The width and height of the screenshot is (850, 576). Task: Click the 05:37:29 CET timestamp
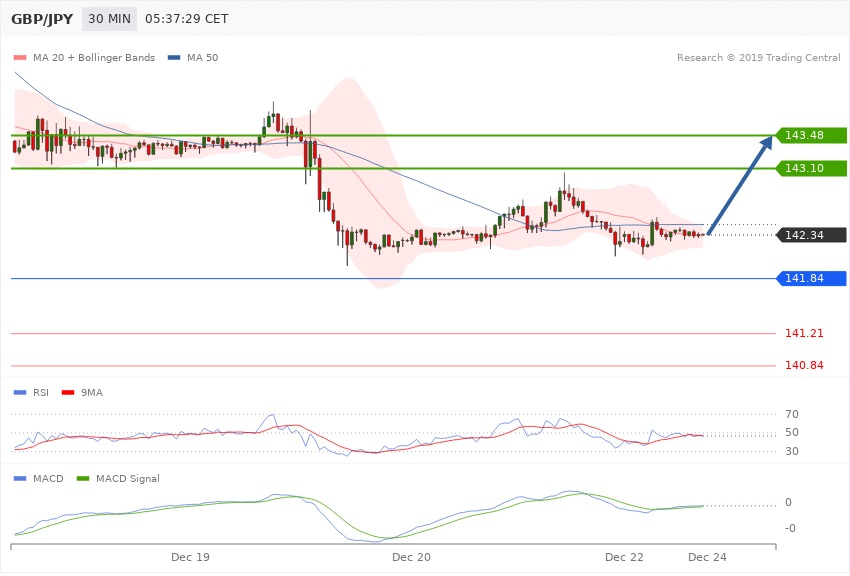click(187, 19)
